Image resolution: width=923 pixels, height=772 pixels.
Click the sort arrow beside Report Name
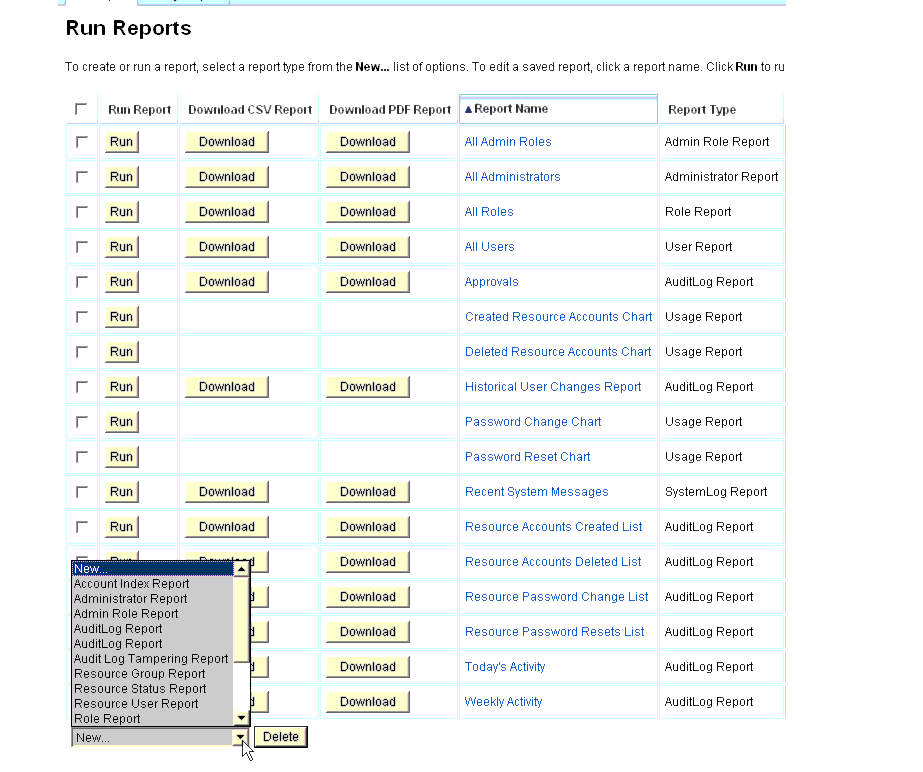(x=469, y=110)
